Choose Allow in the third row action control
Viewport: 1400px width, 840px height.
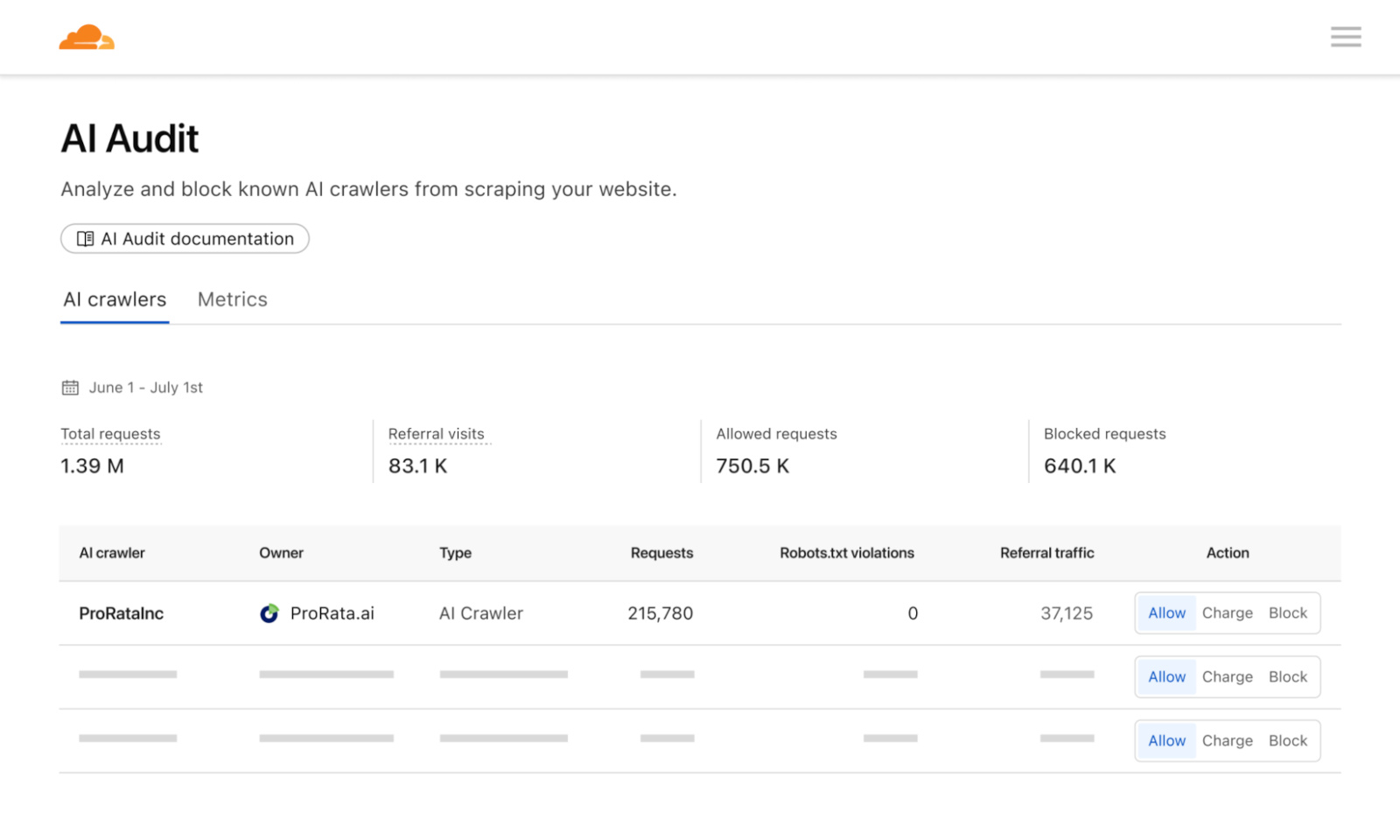1166,740
